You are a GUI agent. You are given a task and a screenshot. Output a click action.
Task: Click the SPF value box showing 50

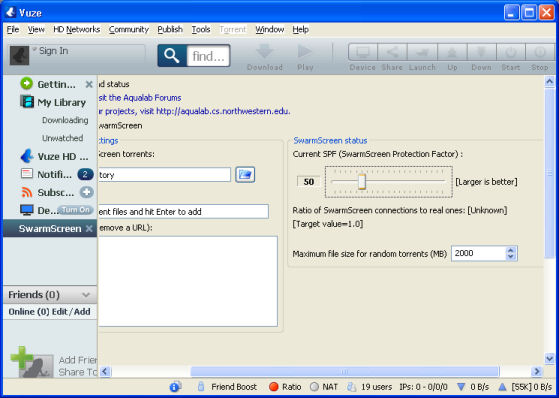pyautogui.click(x=308, y=182)
